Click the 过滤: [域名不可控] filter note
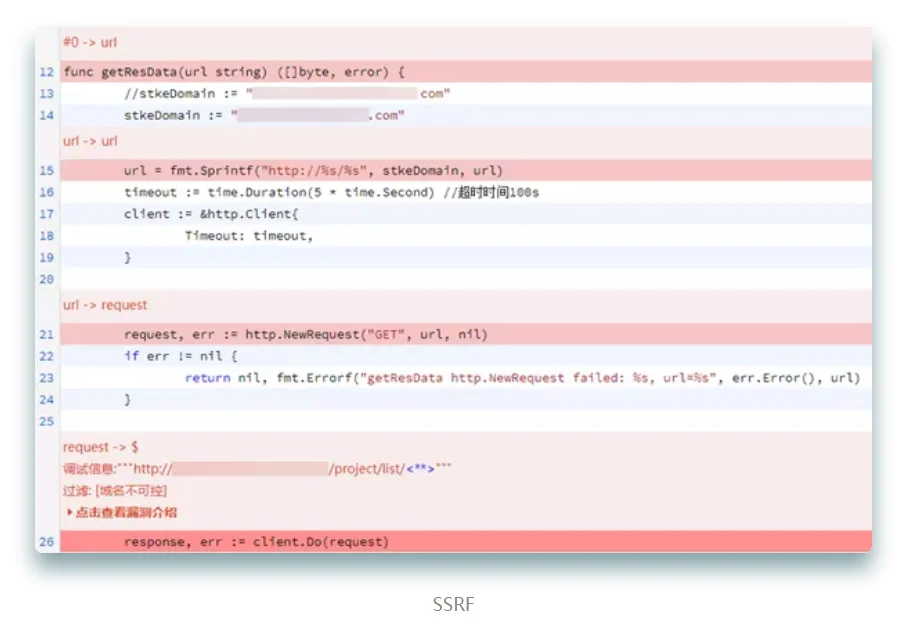The width and height of the screenshot is (911, 627). (x=115, y=491)
